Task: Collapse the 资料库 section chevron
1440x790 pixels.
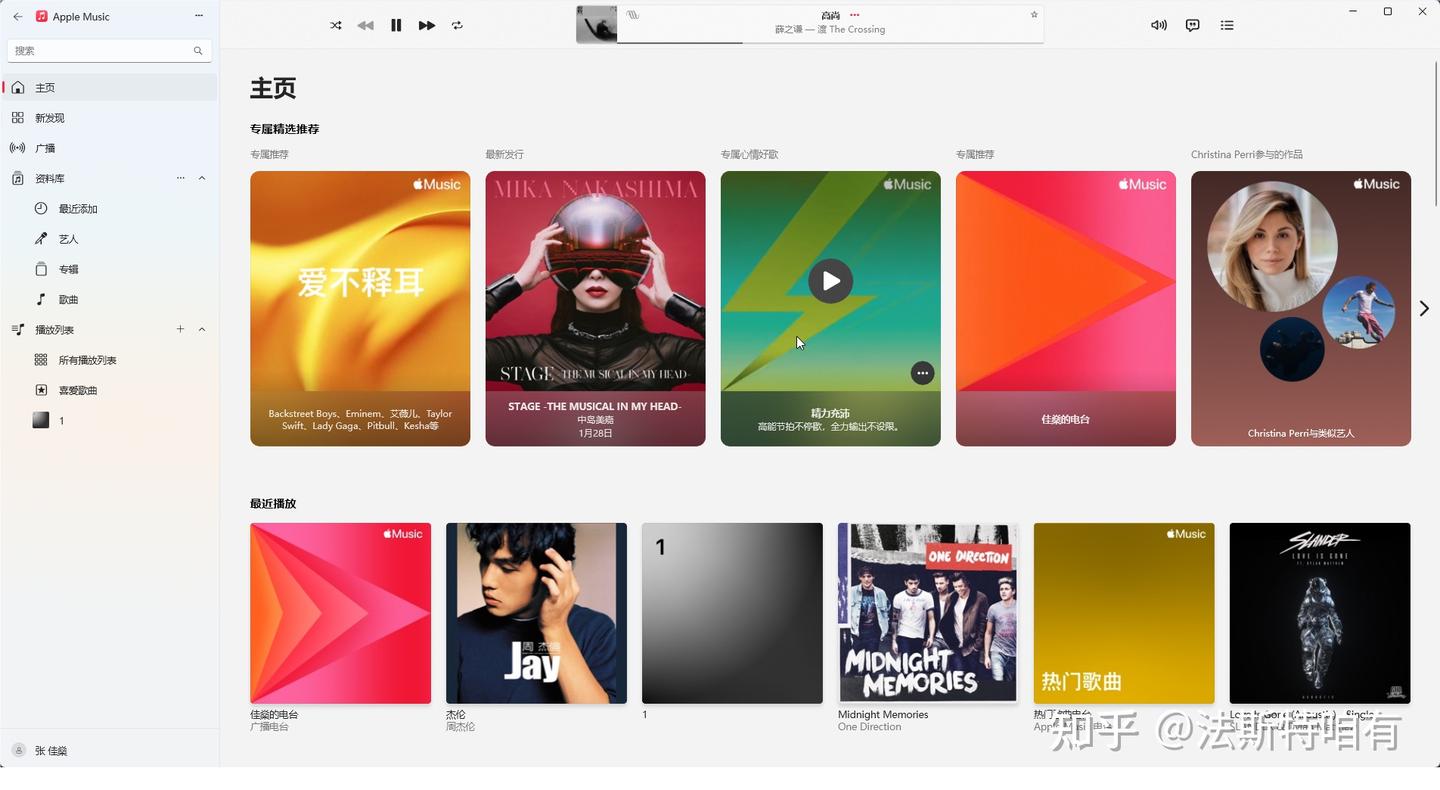Action: pos(202,178)
